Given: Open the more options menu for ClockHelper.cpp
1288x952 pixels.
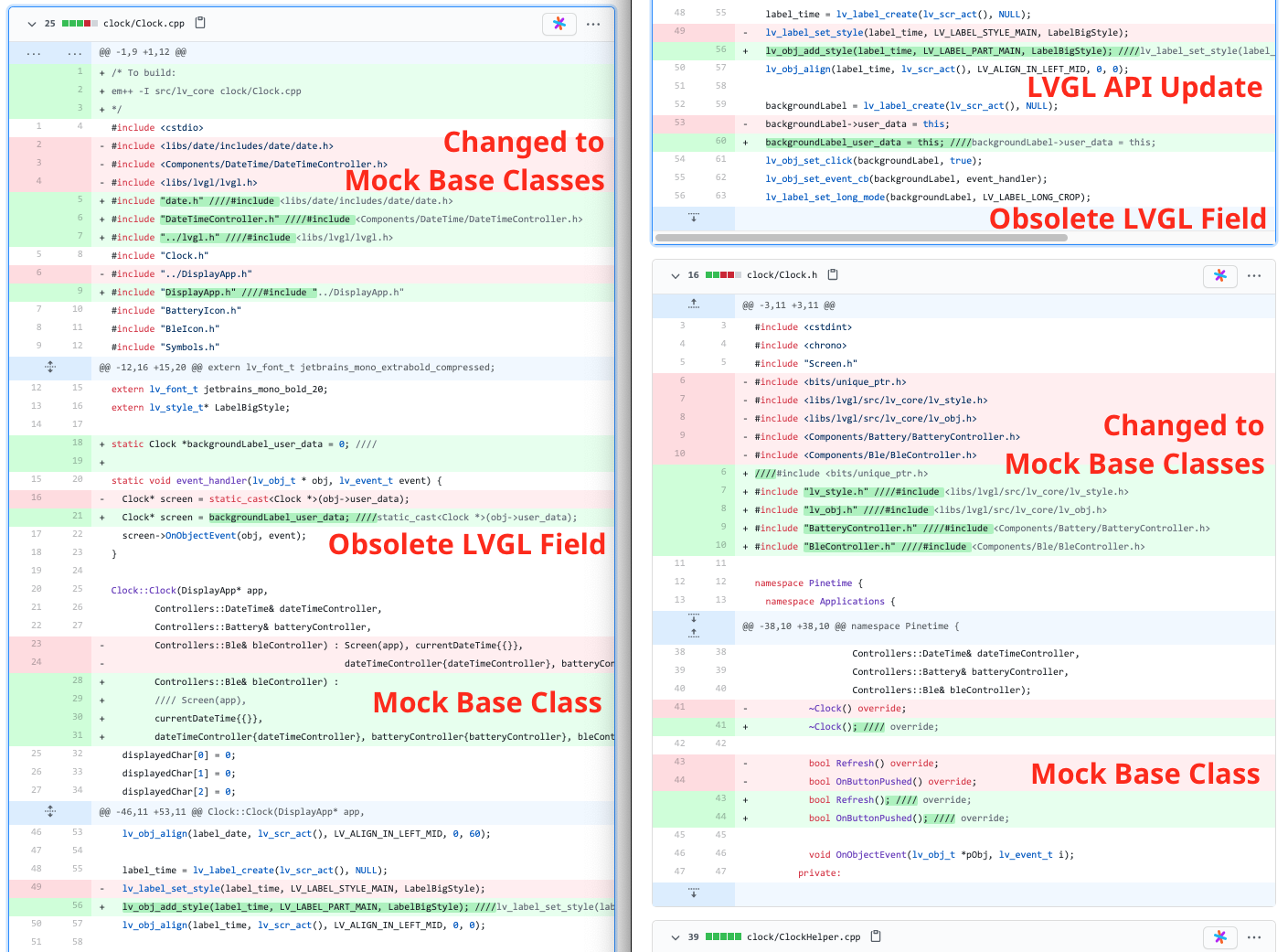Looking at the screenshot, I should [1254, 937].
